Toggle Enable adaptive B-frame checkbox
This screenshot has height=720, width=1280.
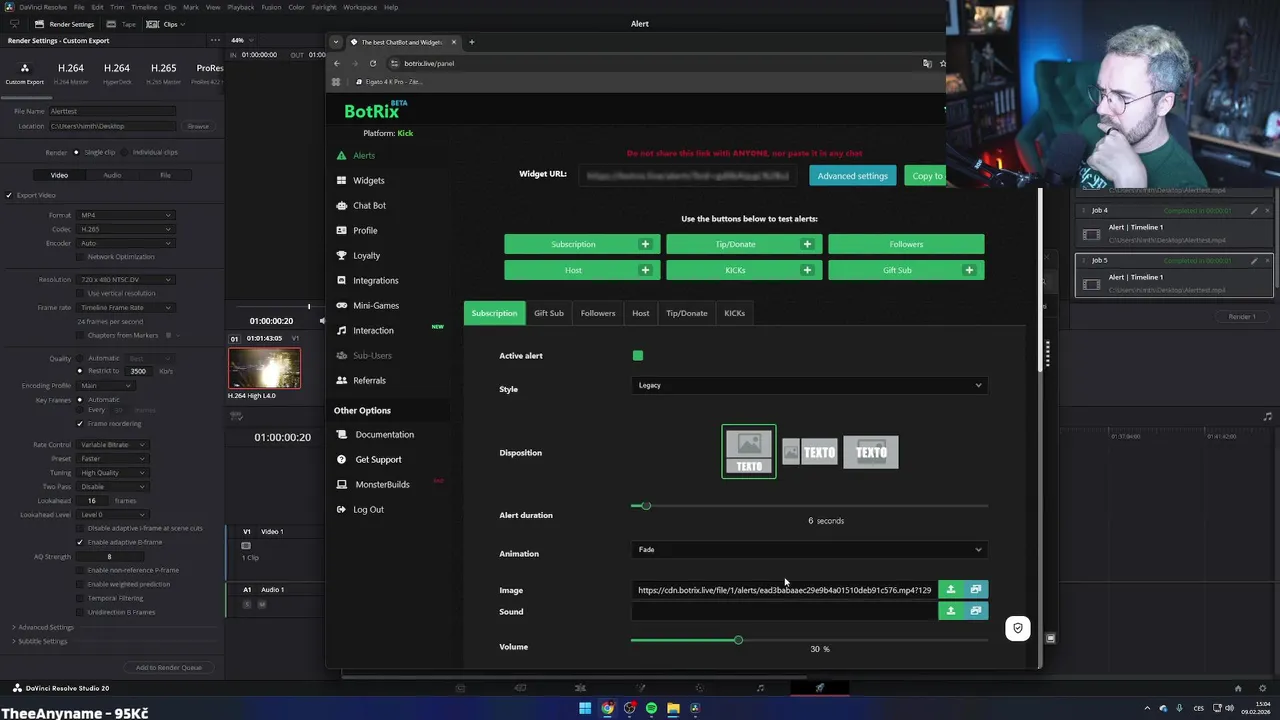[80, 542]
